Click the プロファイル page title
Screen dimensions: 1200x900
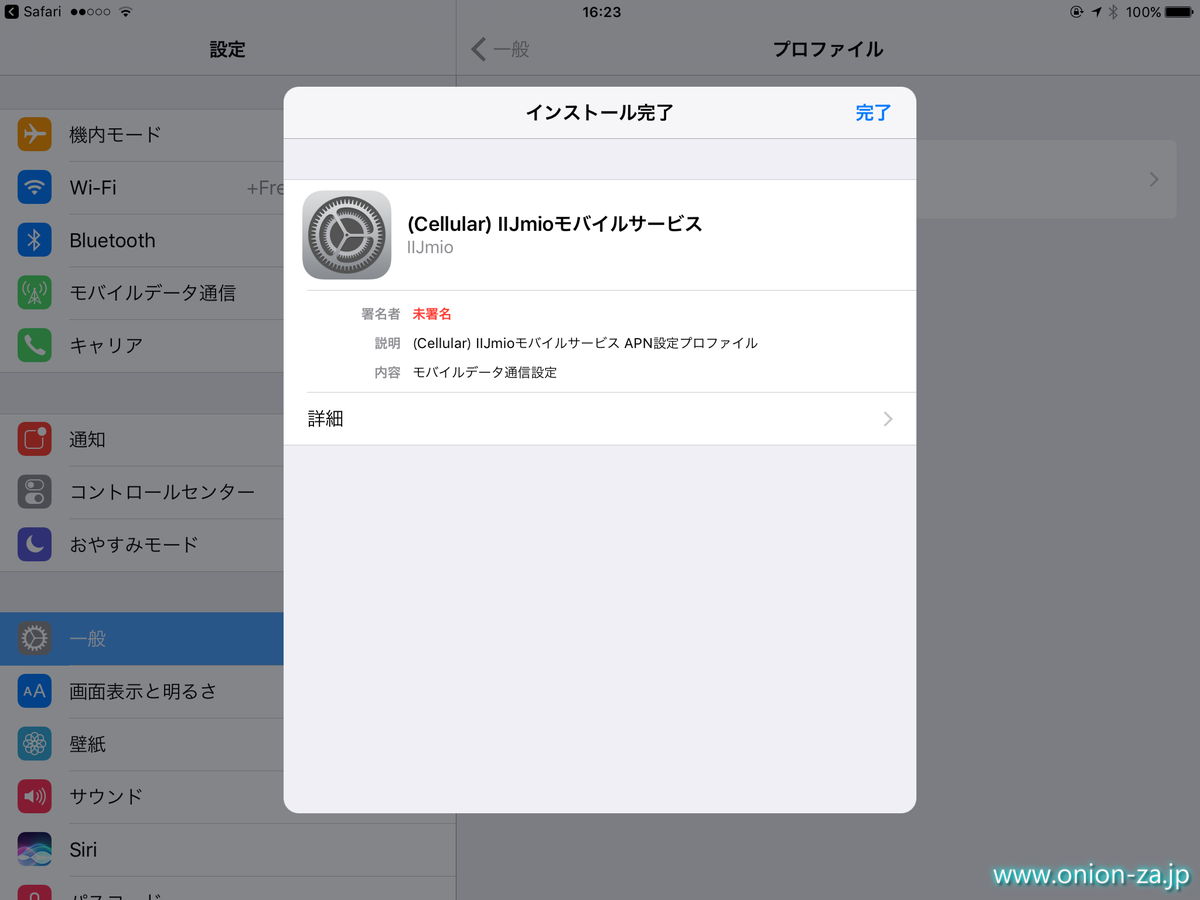point(828,49)
